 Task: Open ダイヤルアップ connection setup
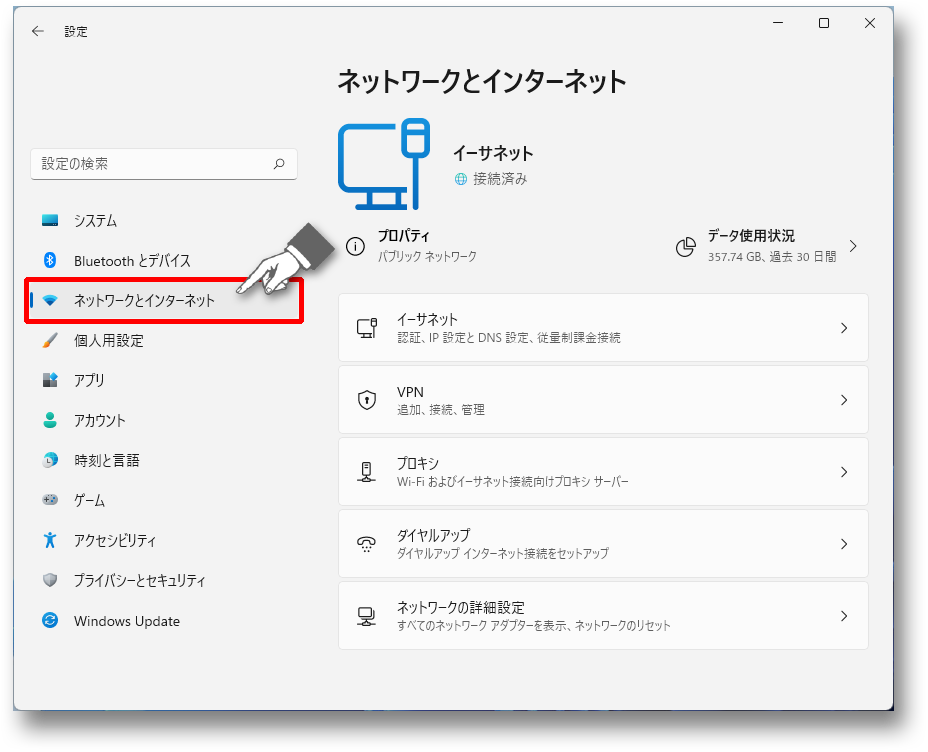click(x=603, y=544)
